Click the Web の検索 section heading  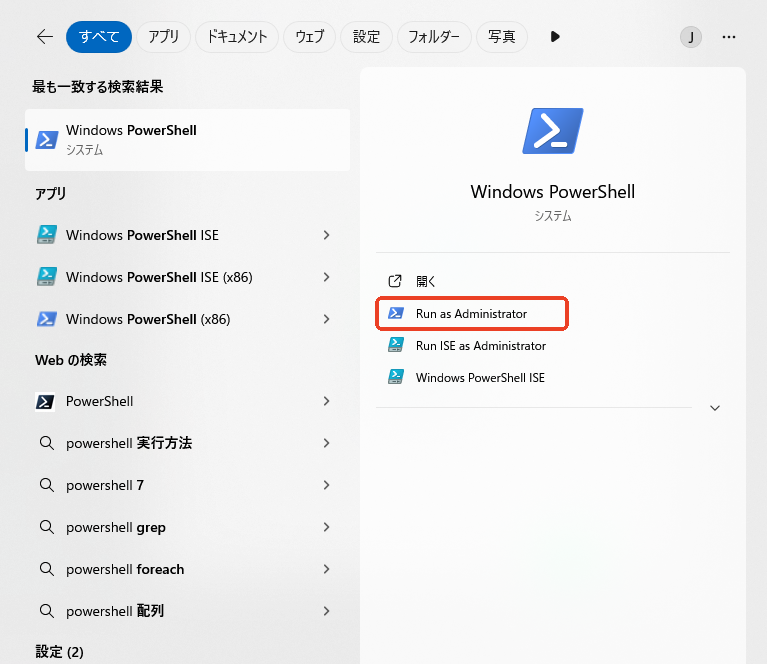(x=71, y=360)
